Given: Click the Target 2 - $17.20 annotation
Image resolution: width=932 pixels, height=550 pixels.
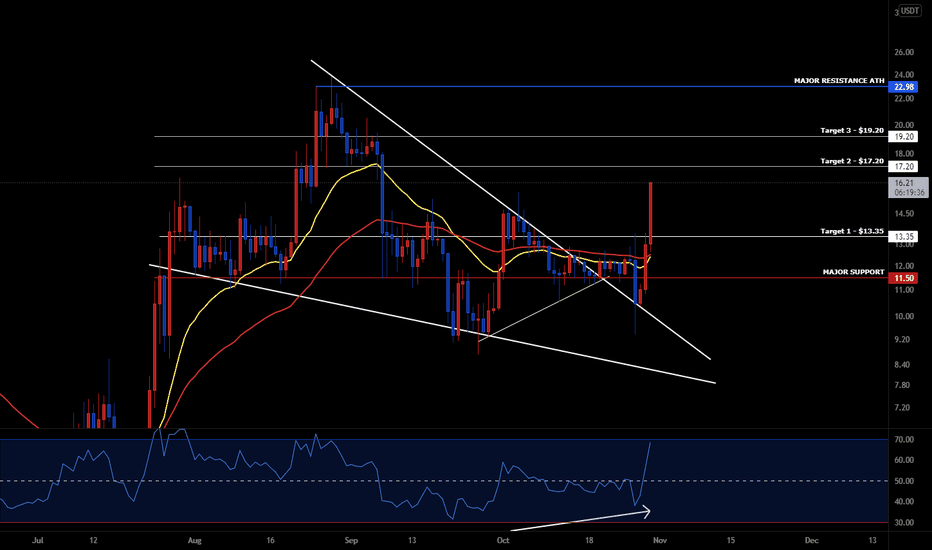Looking at the screenshot, I should click(852, 161).
